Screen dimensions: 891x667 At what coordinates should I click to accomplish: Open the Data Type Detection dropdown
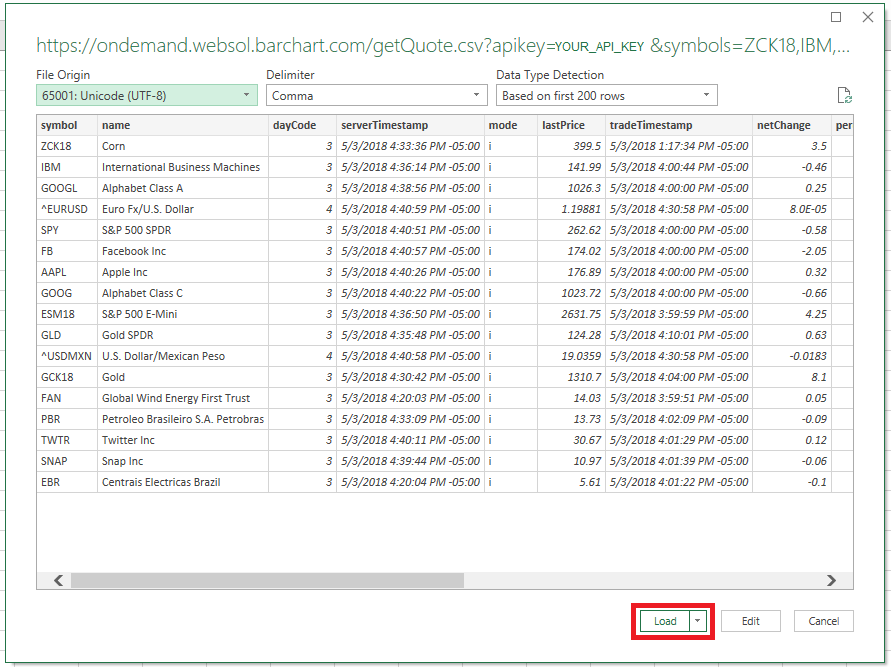(607, 95)
